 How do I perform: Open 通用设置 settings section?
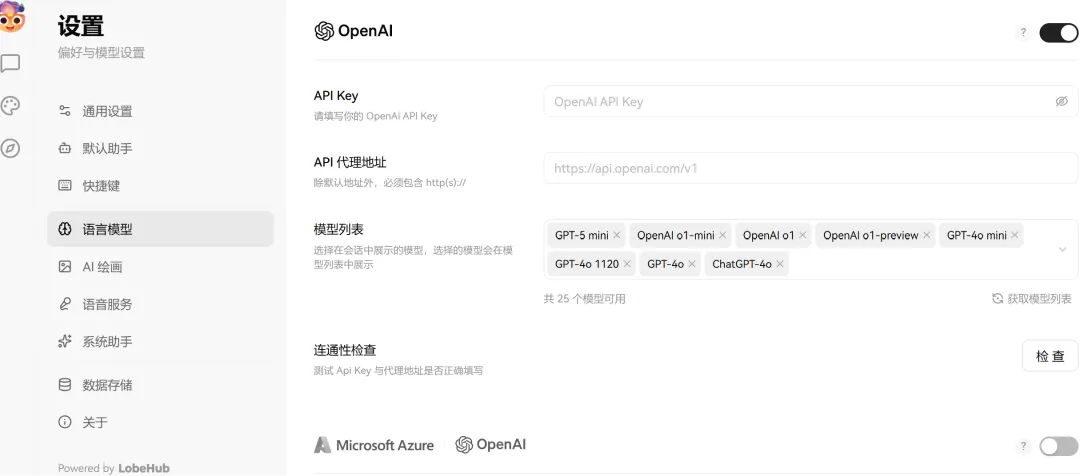160,111
